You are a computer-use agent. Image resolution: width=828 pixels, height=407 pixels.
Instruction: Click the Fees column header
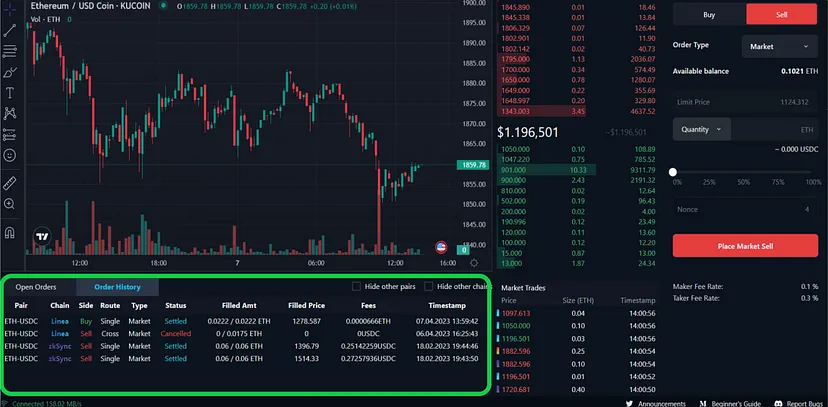coord(368,306)
